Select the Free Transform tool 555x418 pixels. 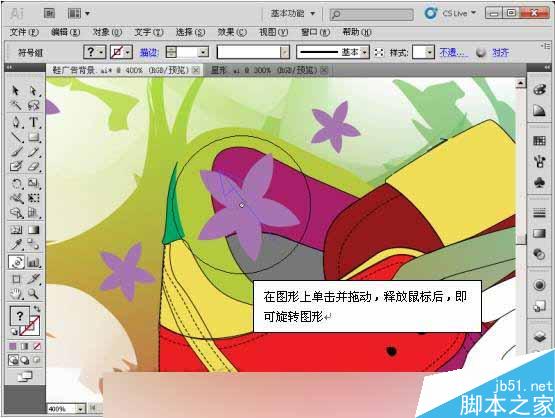pyautogui.click(x=33, y=198)
